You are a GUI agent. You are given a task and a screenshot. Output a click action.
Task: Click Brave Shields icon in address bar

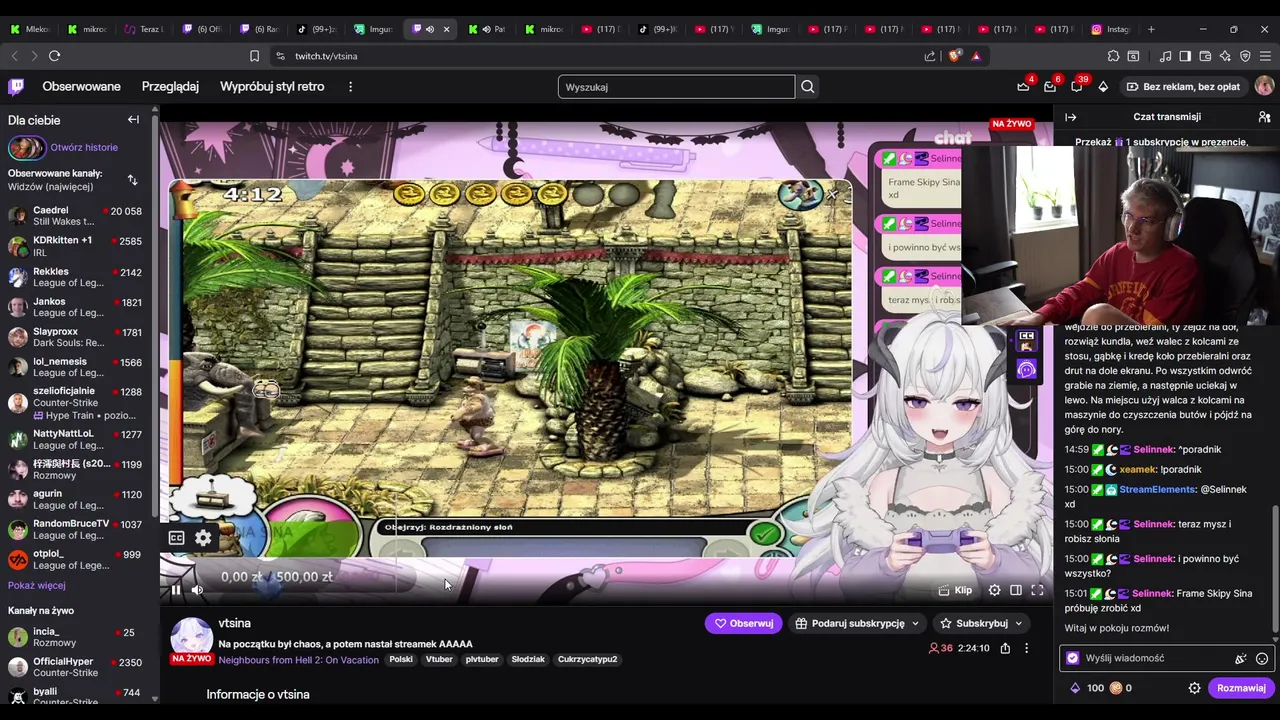(954, 56)
